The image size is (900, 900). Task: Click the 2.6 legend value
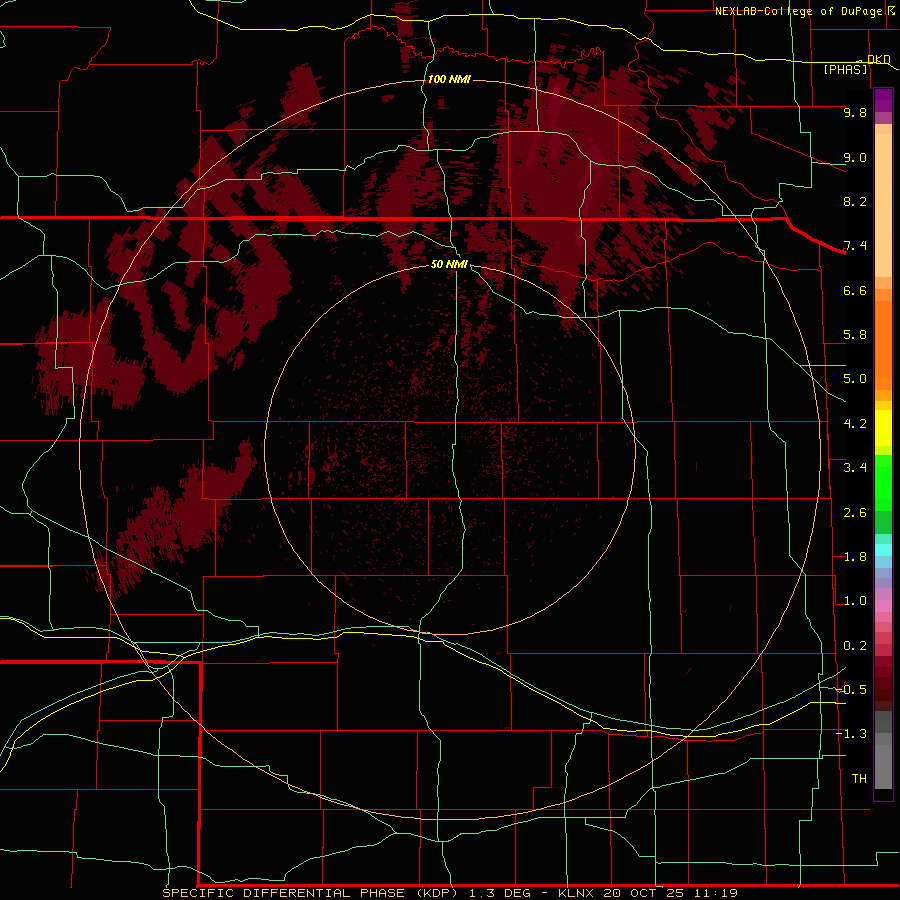(855, 513)
